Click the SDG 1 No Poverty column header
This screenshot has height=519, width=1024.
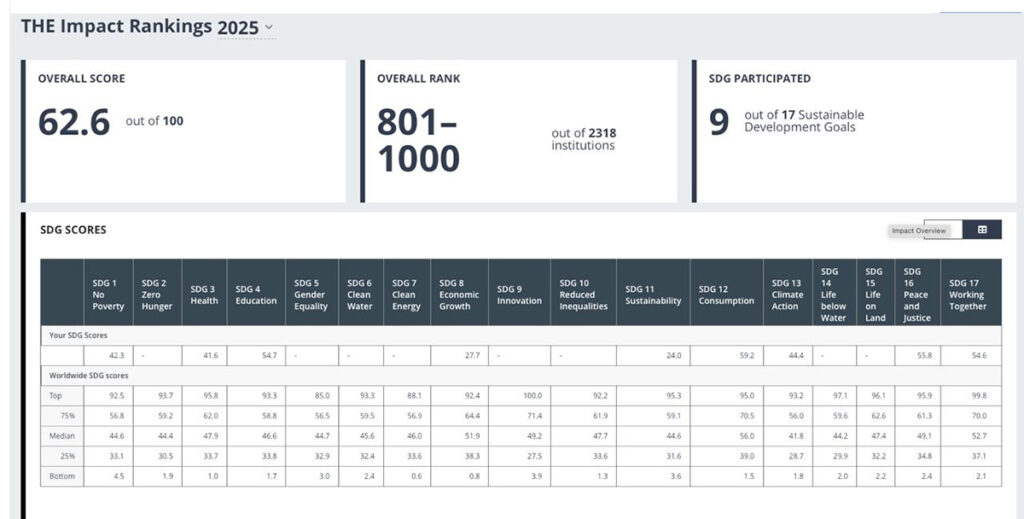tap(108, 294)
